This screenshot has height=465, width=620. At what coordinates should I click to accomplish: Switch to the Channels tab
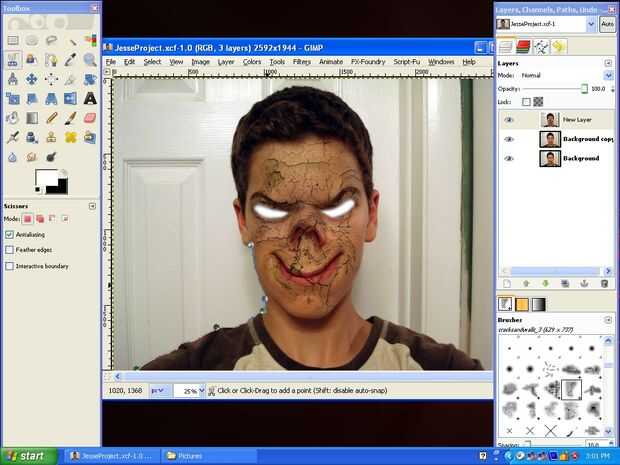click(523, 47)
